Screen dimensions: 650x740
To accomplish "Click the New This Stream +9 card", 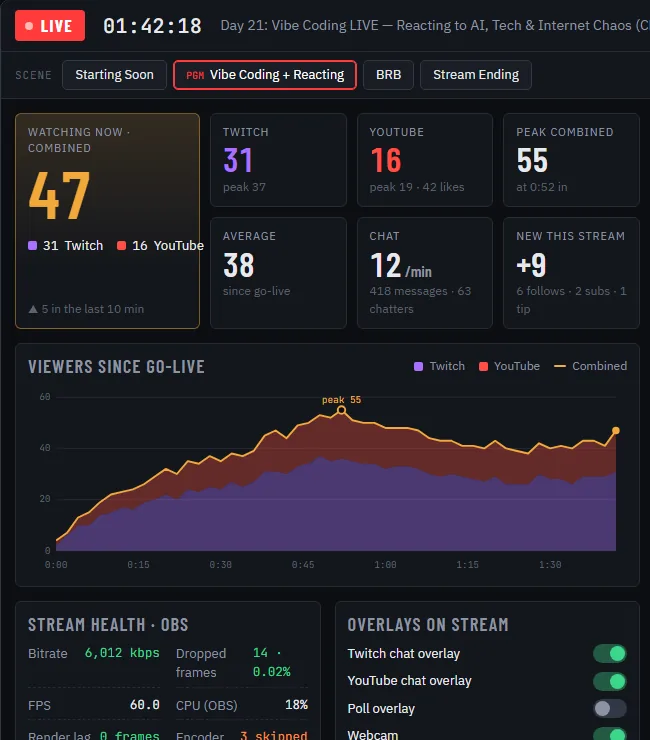I will tap(571, 273).
